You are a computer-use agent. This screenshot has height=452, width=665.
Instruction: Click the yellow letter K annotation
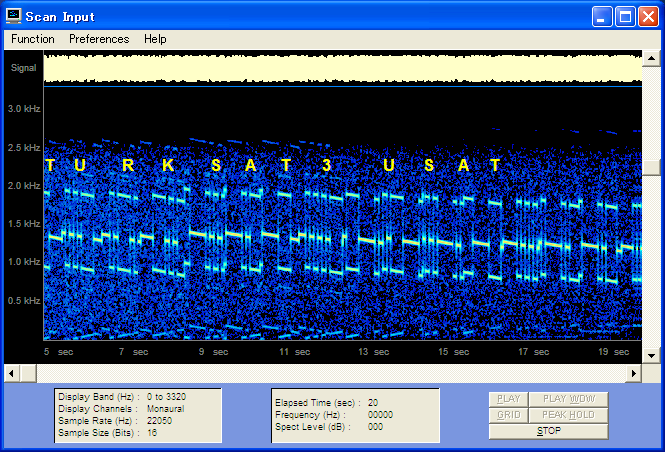(x=168, y=165)
